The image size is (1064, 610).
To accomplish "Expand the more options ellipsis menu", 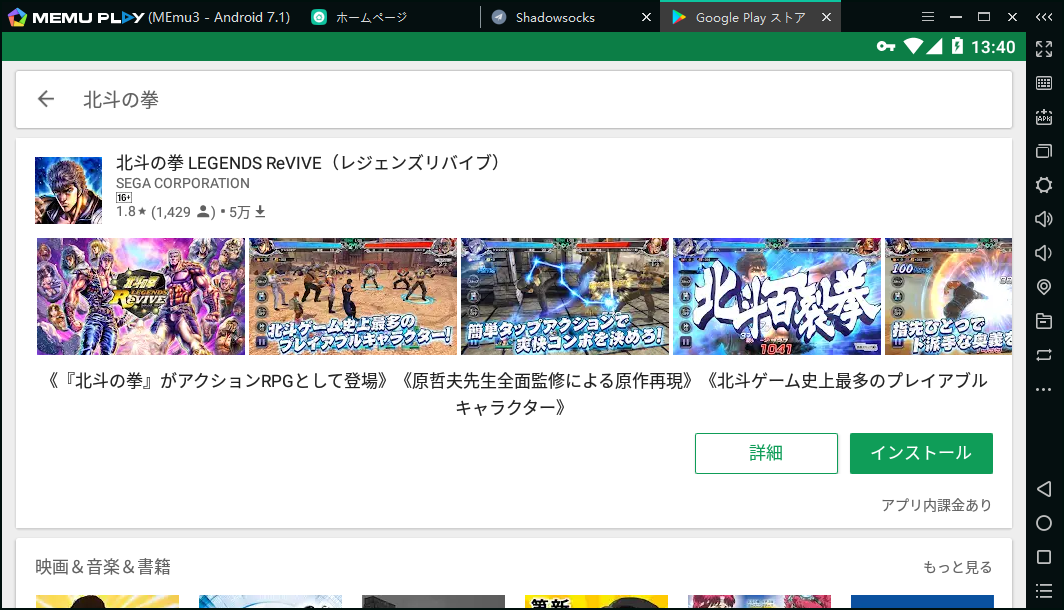I will point(1044,388).
